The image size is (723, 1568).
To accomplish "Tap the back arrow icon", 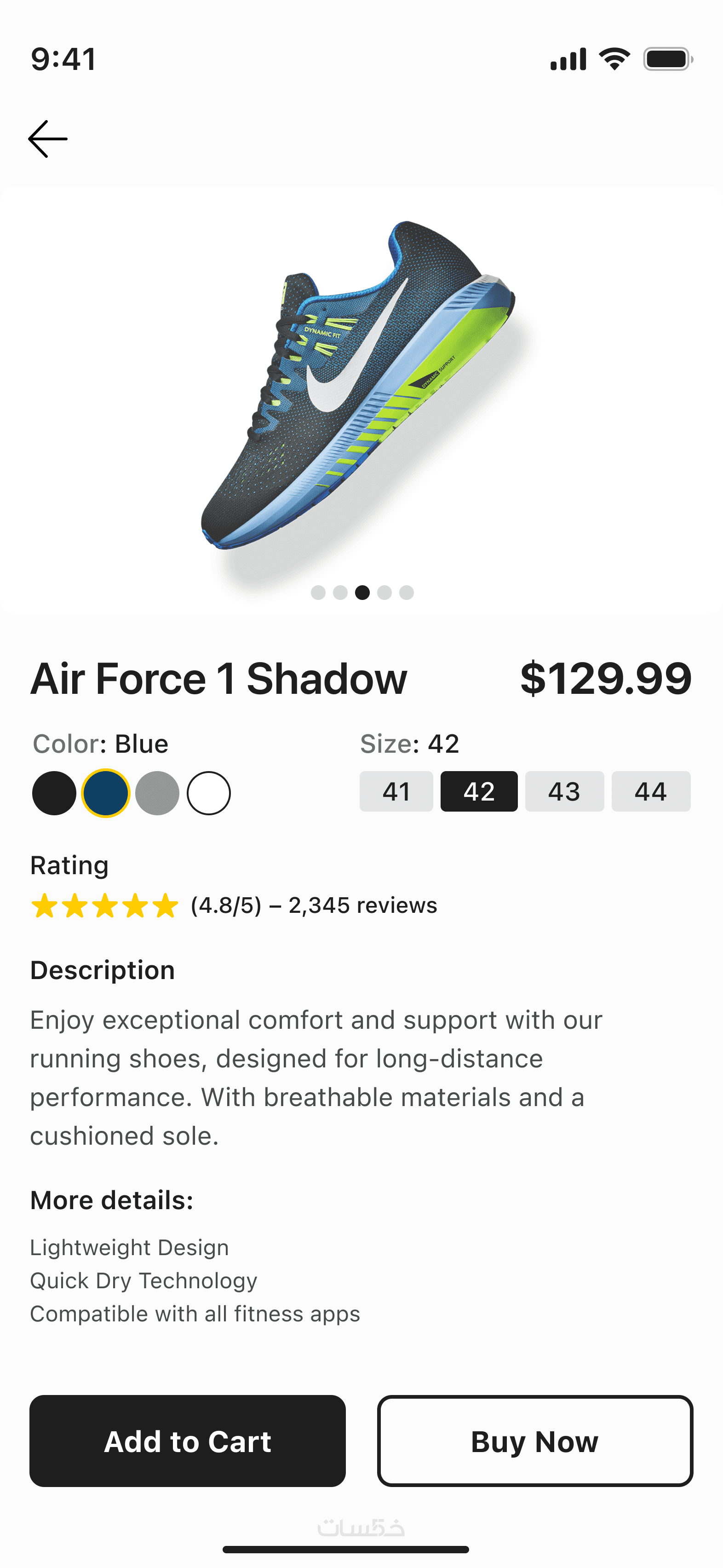I will point(47,139).
